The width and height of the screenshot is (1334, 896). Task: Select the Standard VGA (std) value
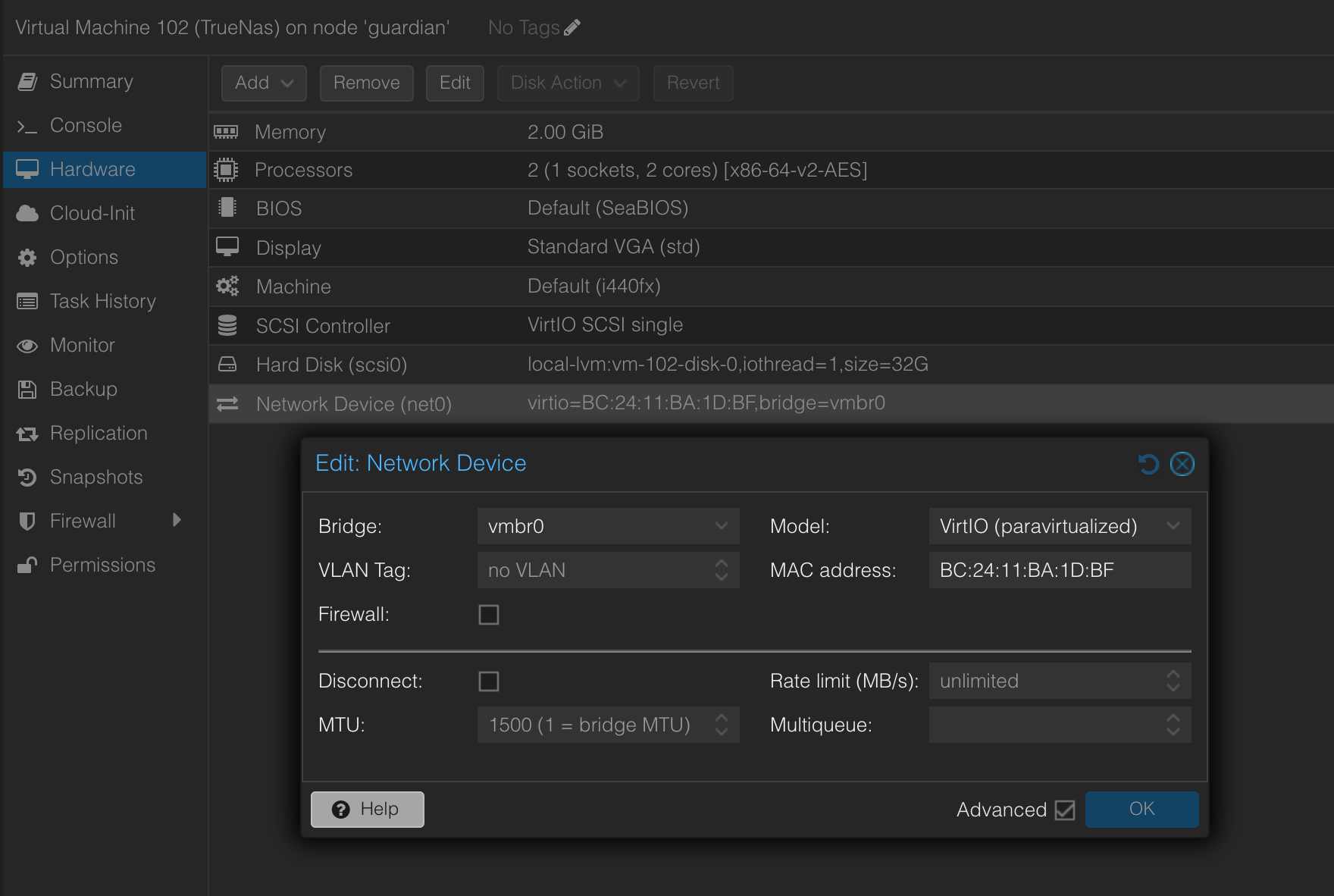click(614, 247)
